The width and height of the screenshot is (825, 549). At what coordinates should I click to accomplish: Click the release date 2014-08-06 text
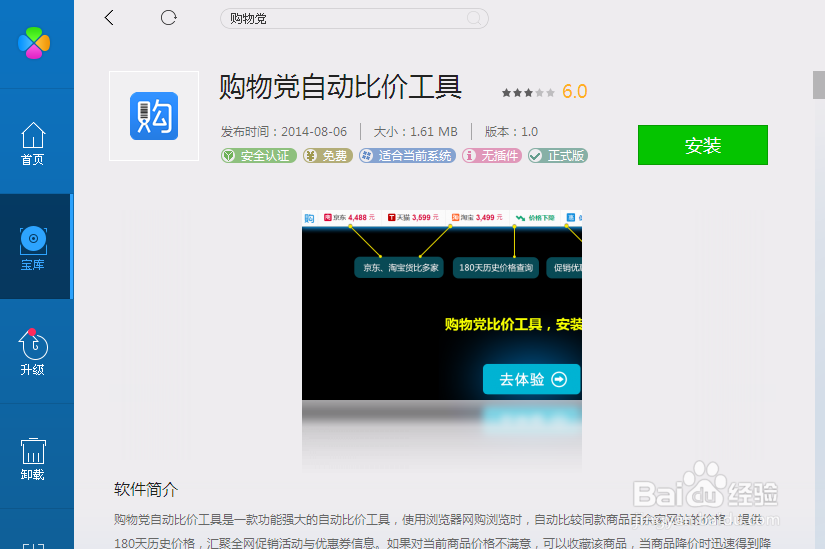click(x=284, y=132)
